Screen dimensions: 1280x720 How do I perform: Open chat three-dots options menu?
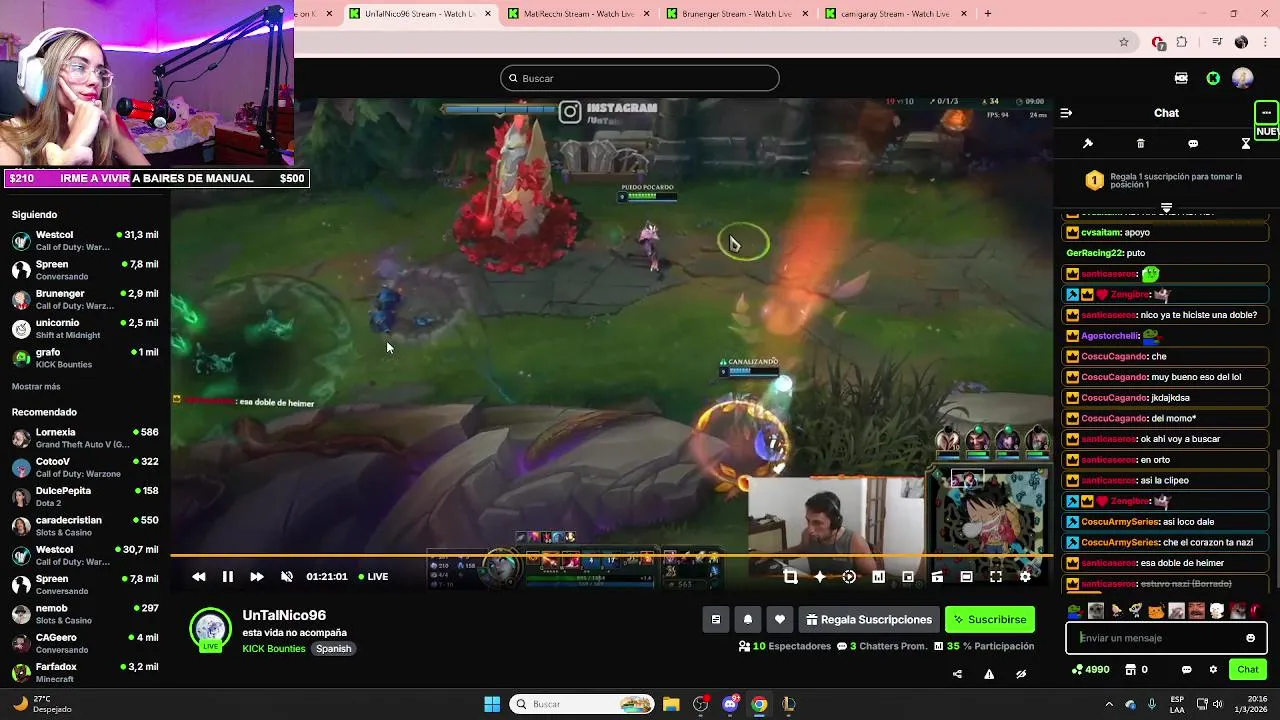1266,113
